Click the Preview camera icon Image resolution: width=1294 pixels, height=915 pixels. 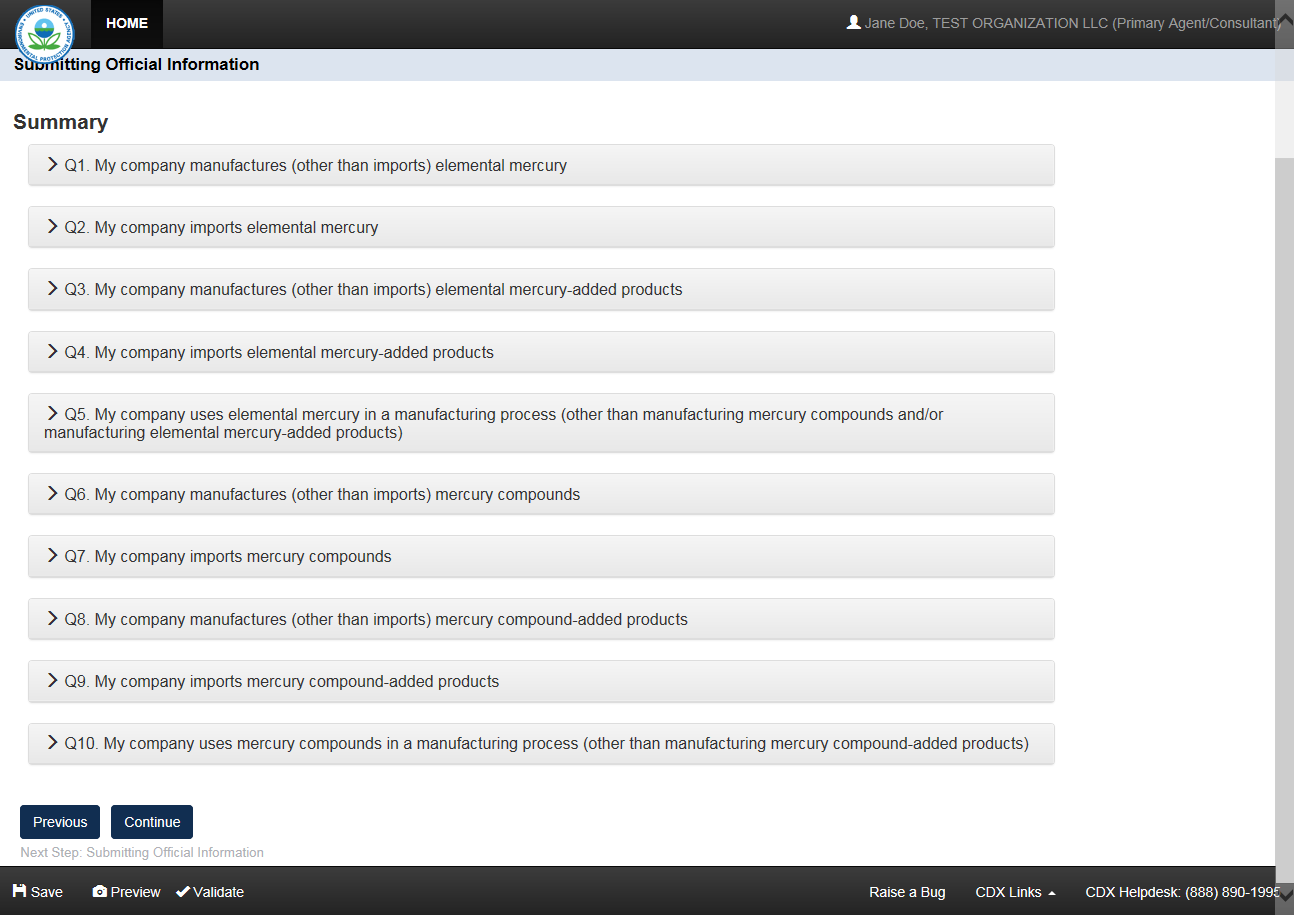click(x=100, y=891)
